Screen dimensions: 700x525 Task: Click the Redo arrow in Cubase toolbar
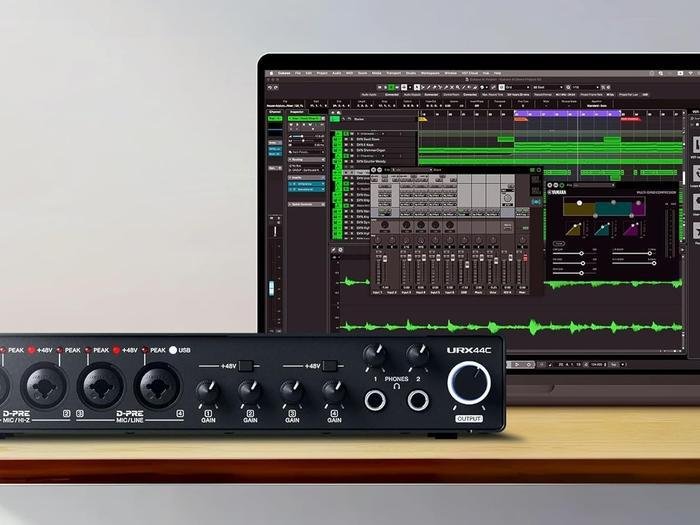[276, 88]
